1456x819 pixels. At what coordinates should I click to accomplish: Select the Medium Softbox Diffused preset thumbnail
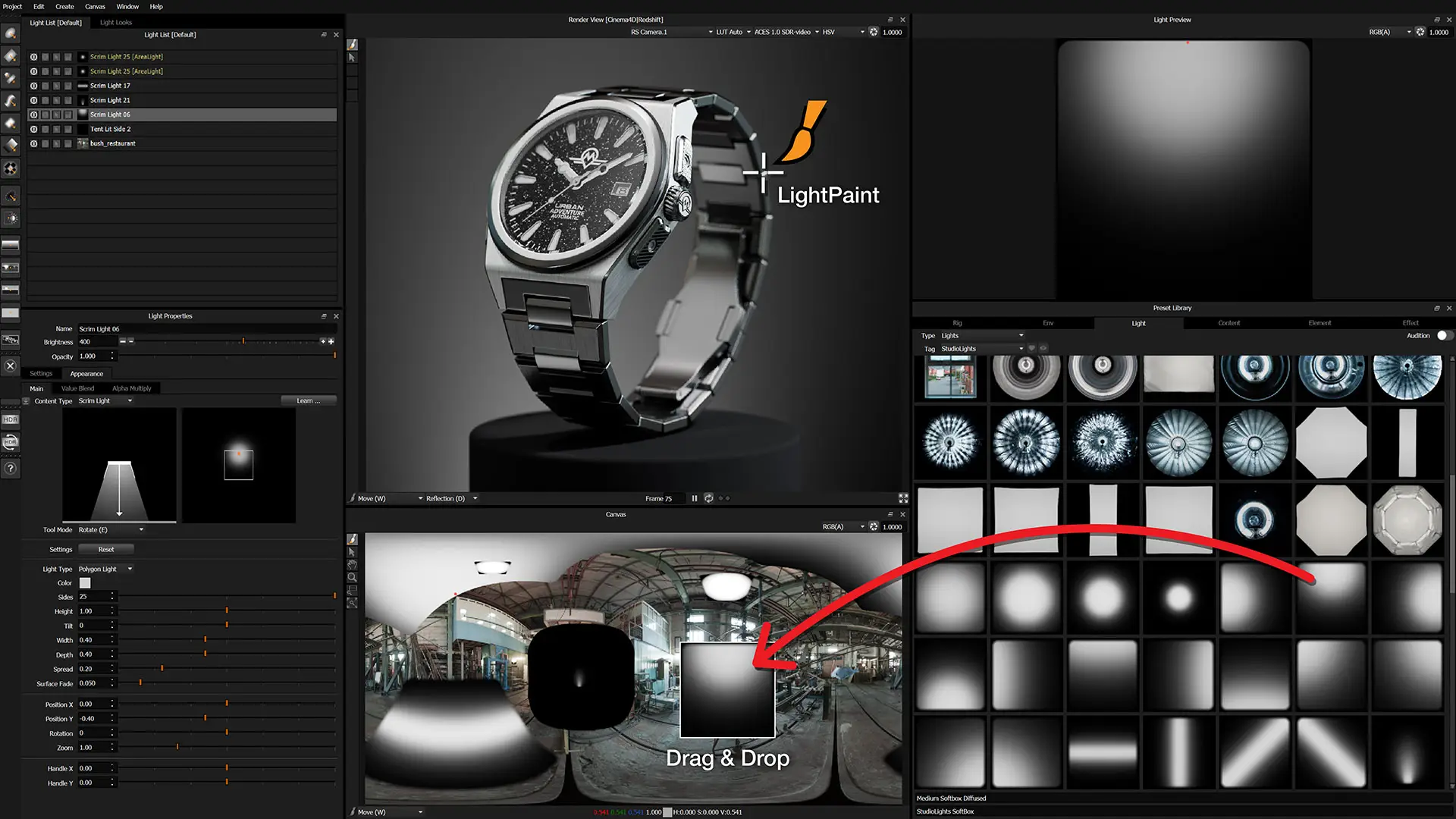tap(1332, 596)
